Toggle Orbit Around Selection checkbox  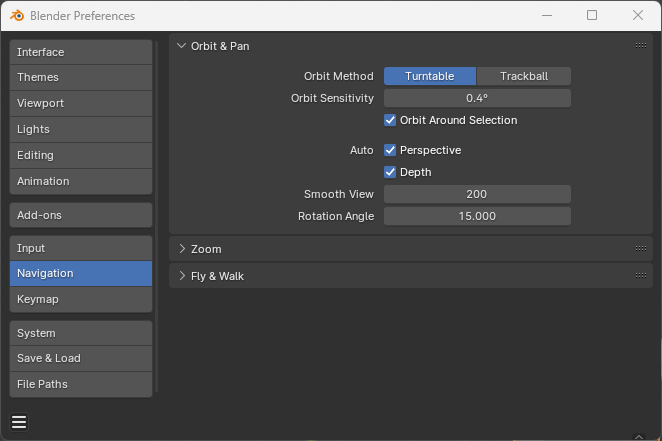pos(390,120)
